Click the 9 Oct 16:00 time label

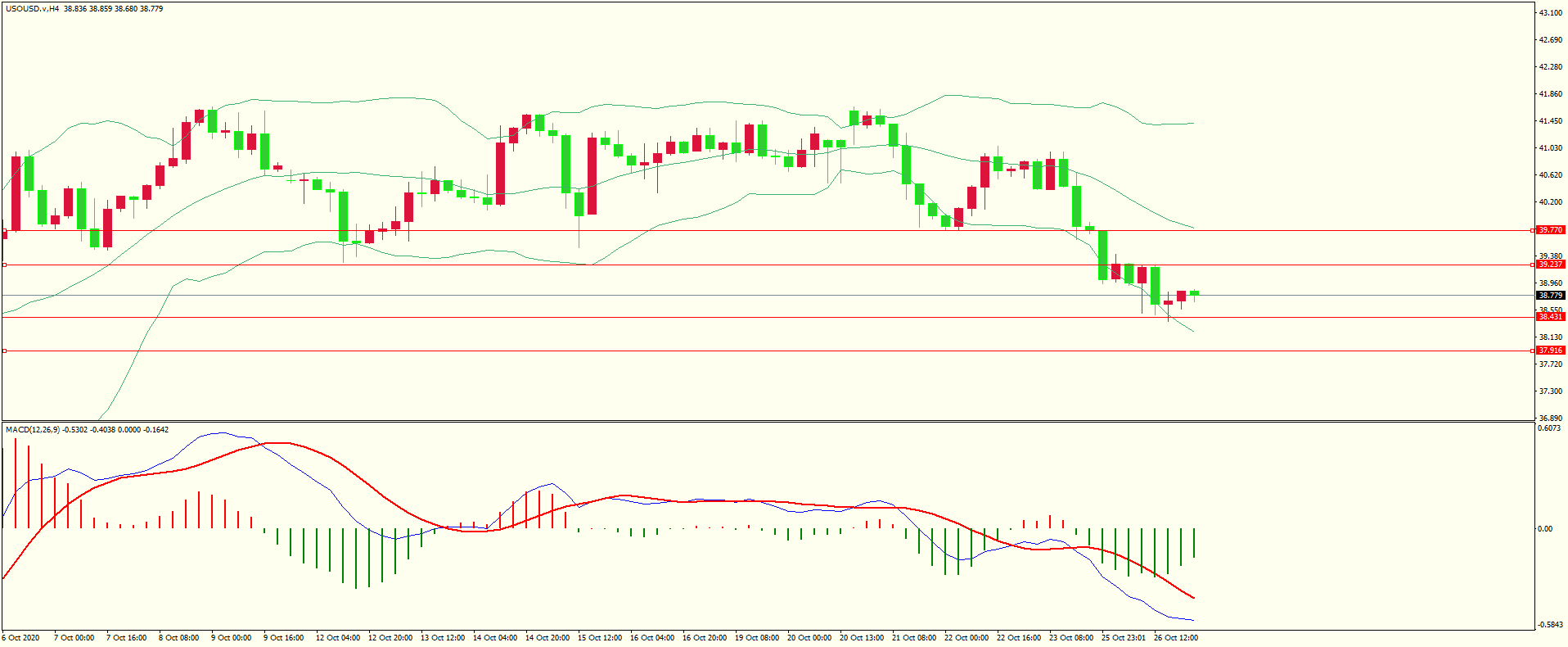tap(284, 638)
